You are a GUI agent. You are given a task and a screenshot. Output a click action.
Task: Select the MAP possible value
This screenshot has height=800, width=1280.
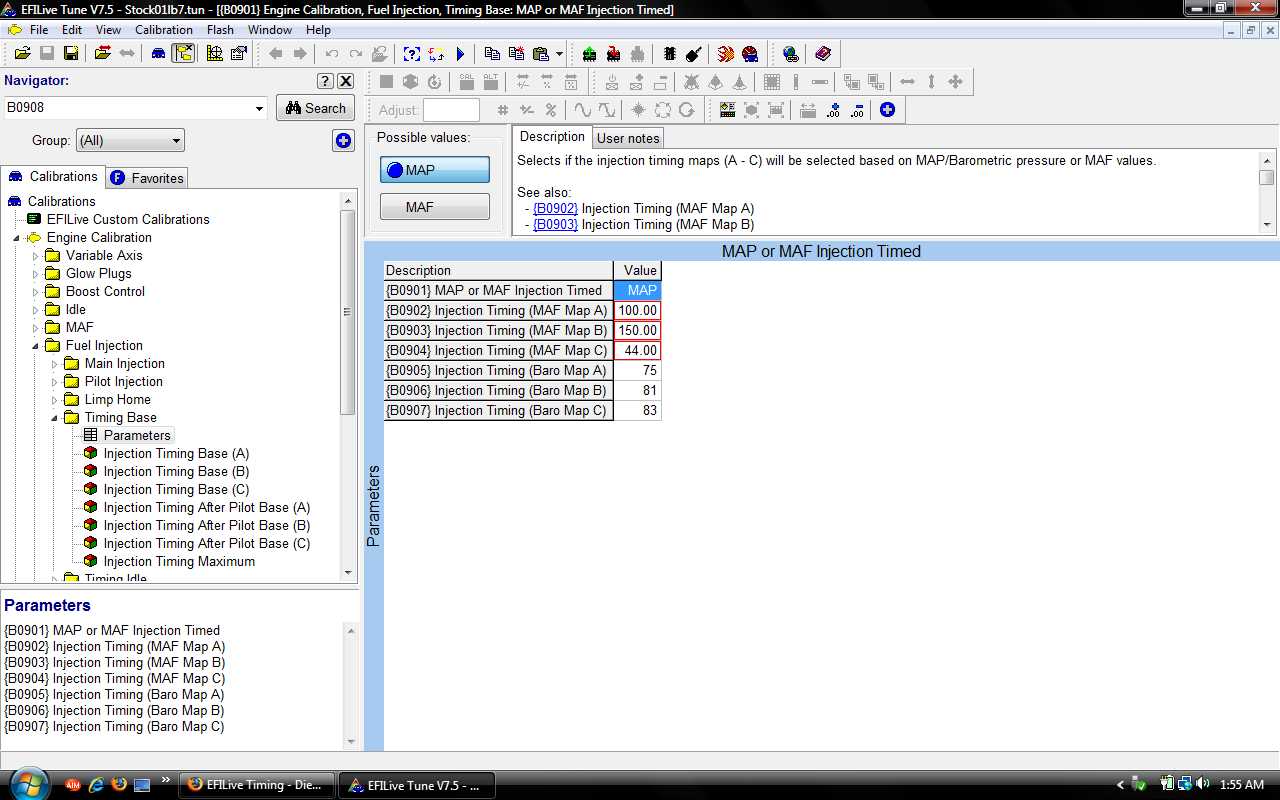tap(435, 170)
